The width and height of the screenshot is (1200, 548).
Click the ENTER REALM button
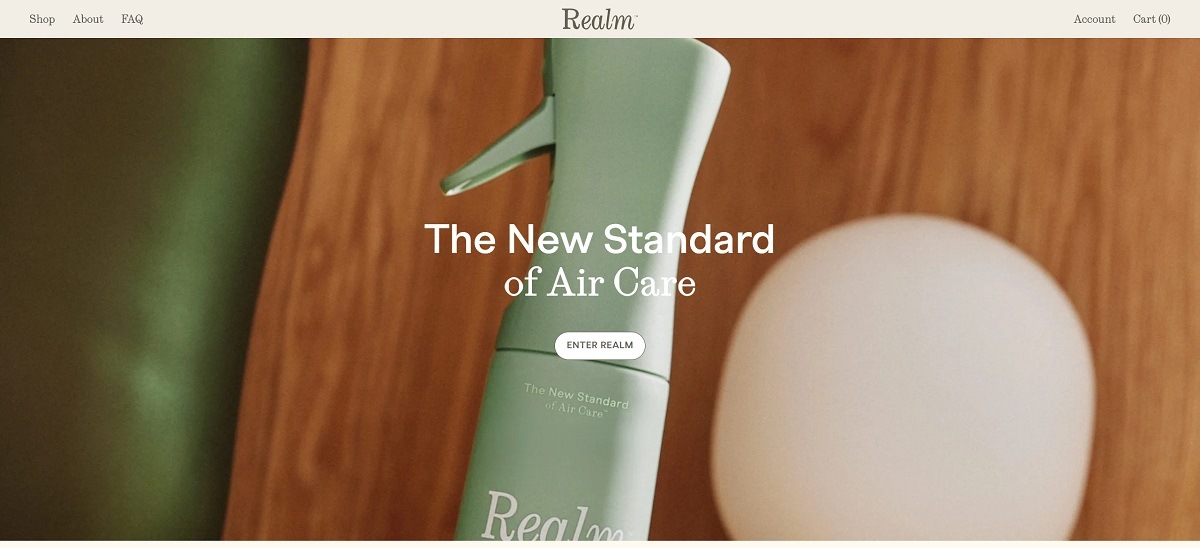coord(600,346)
